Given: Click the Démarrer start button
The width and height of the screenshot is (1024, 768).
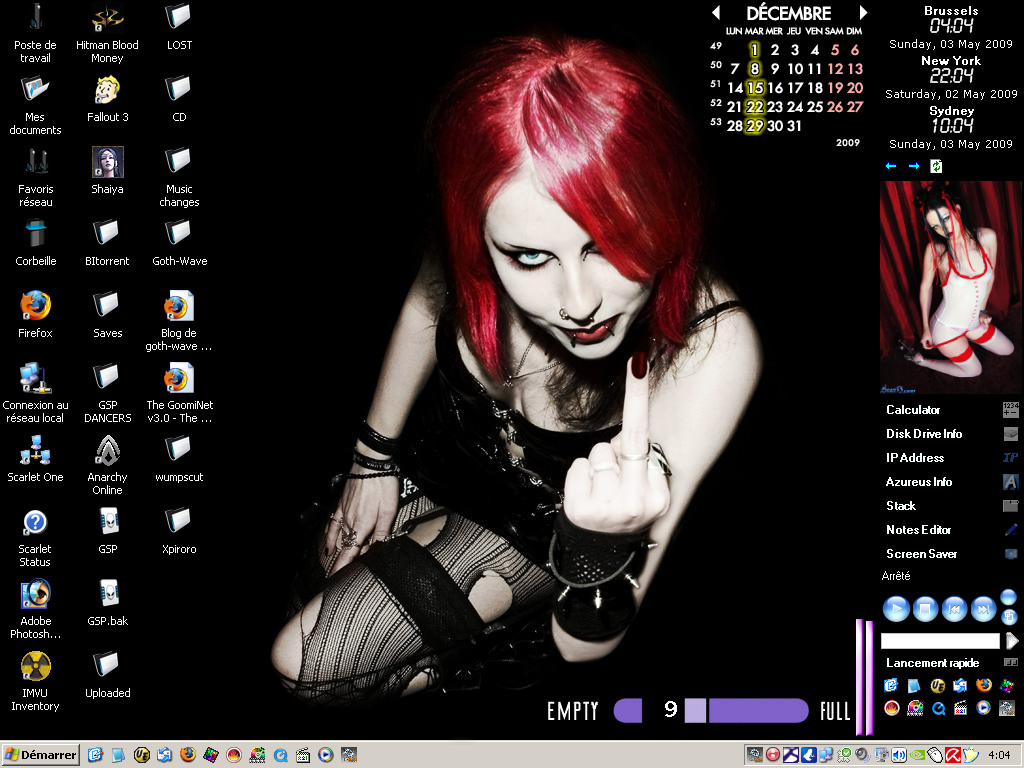Looking at the screenshot, I should (41, 755).
